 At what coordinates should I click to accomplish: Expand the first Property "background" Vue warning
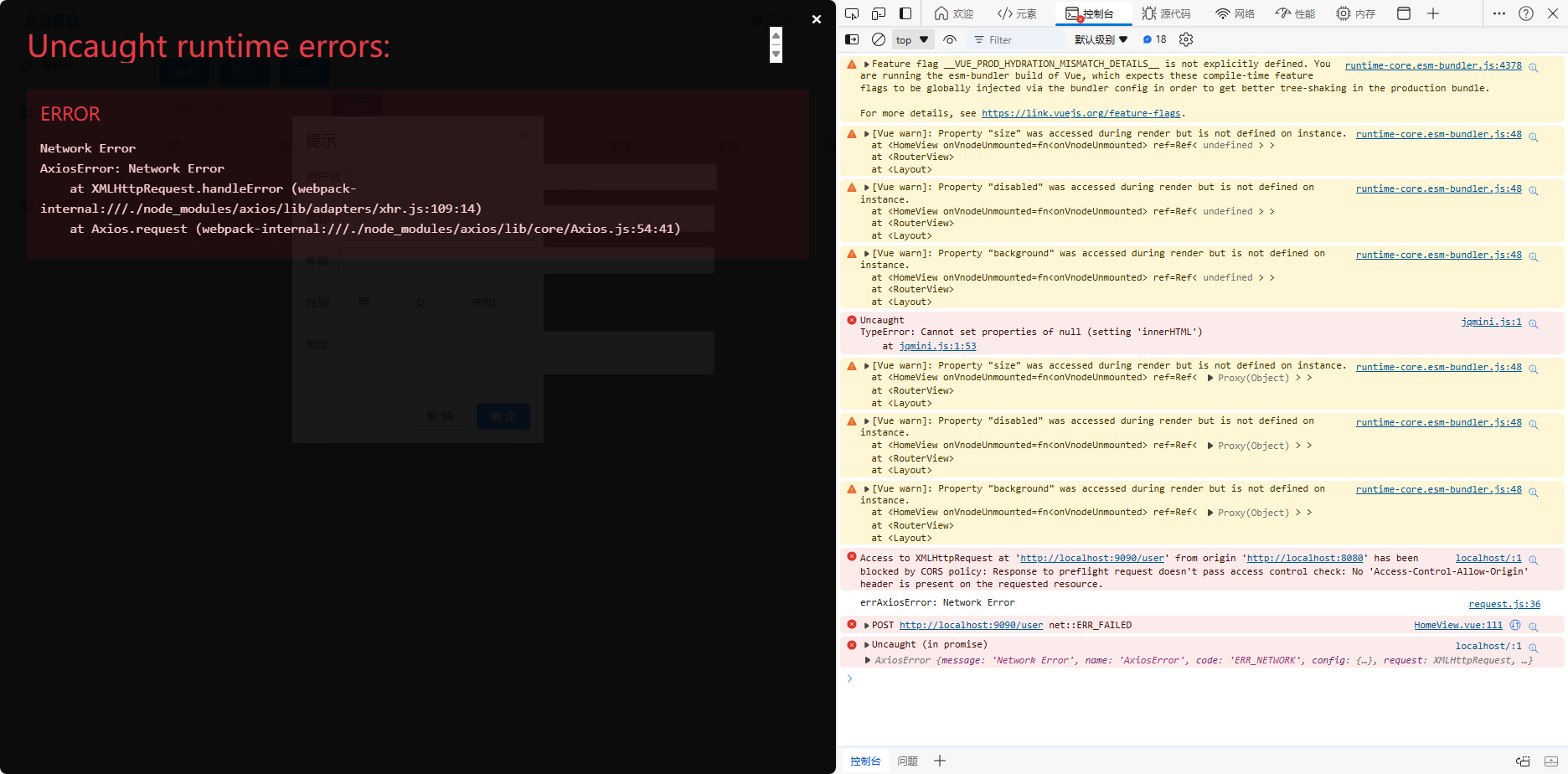coord(867,253)
